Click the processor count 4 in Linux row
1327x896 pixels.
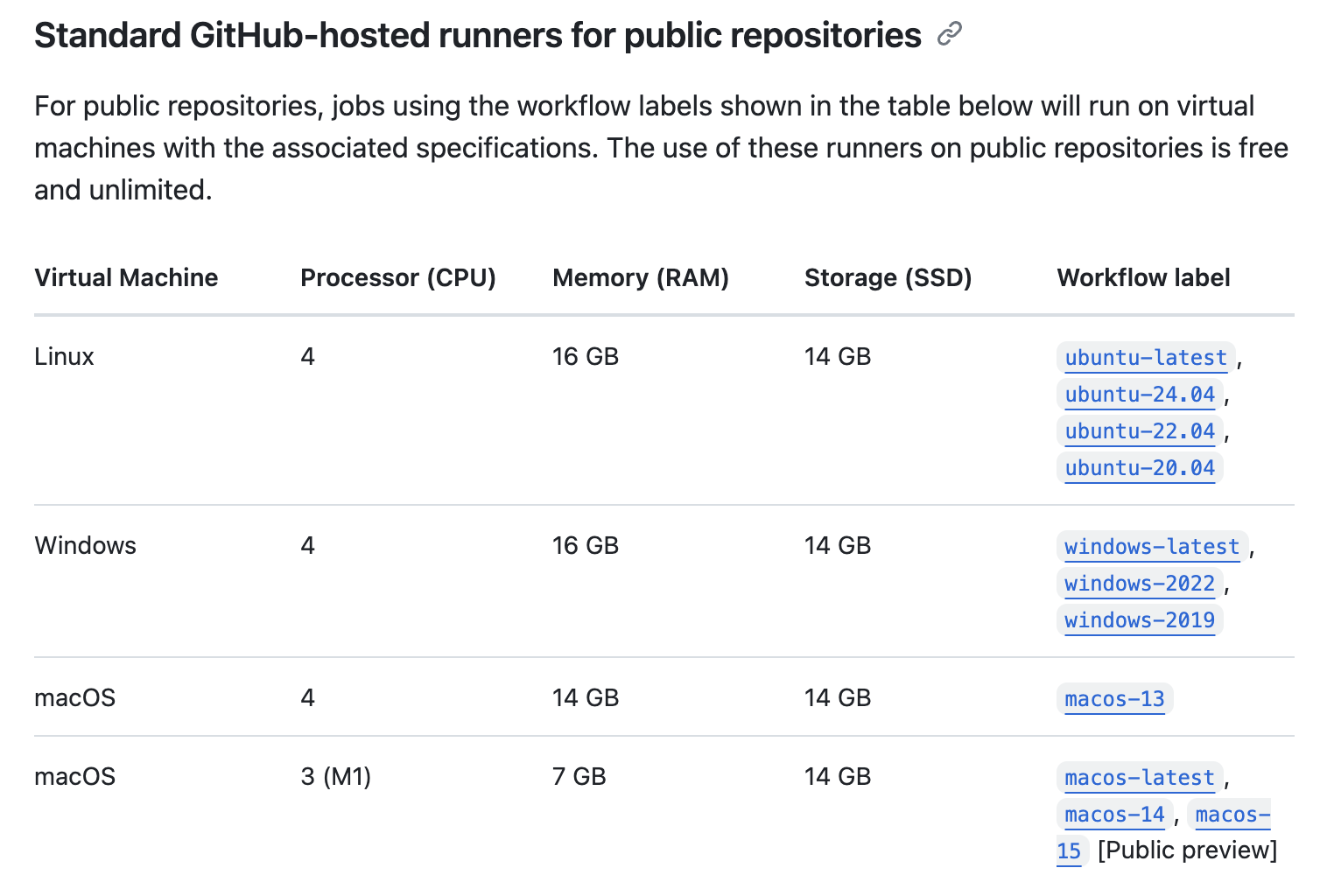[x=307, y=356]
